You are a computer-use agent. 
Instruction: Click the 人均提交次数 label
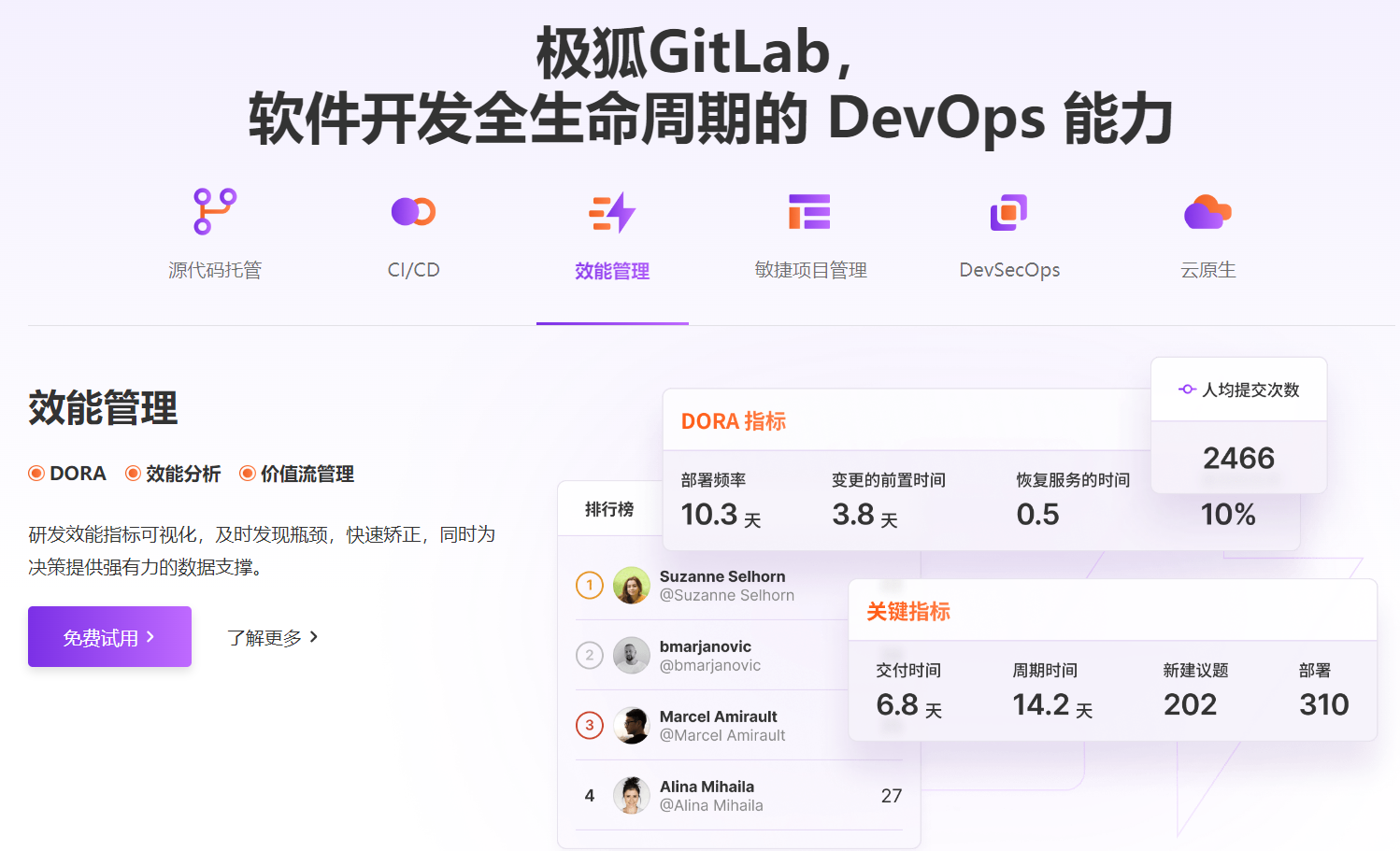1251,390
